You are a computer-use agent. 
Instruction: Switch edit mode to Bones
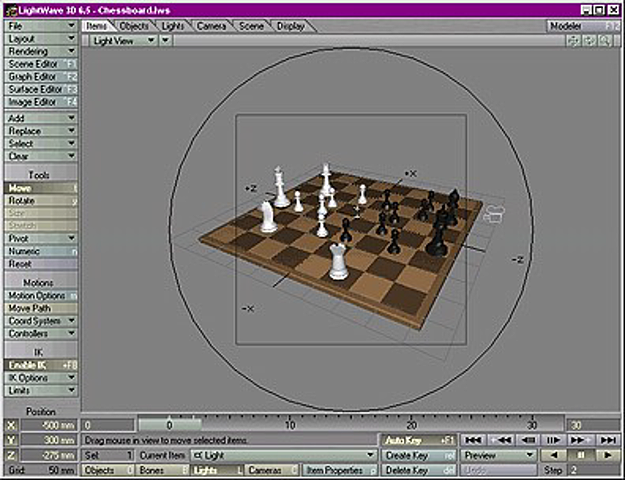pyautogui.click(x=163, y=470)
